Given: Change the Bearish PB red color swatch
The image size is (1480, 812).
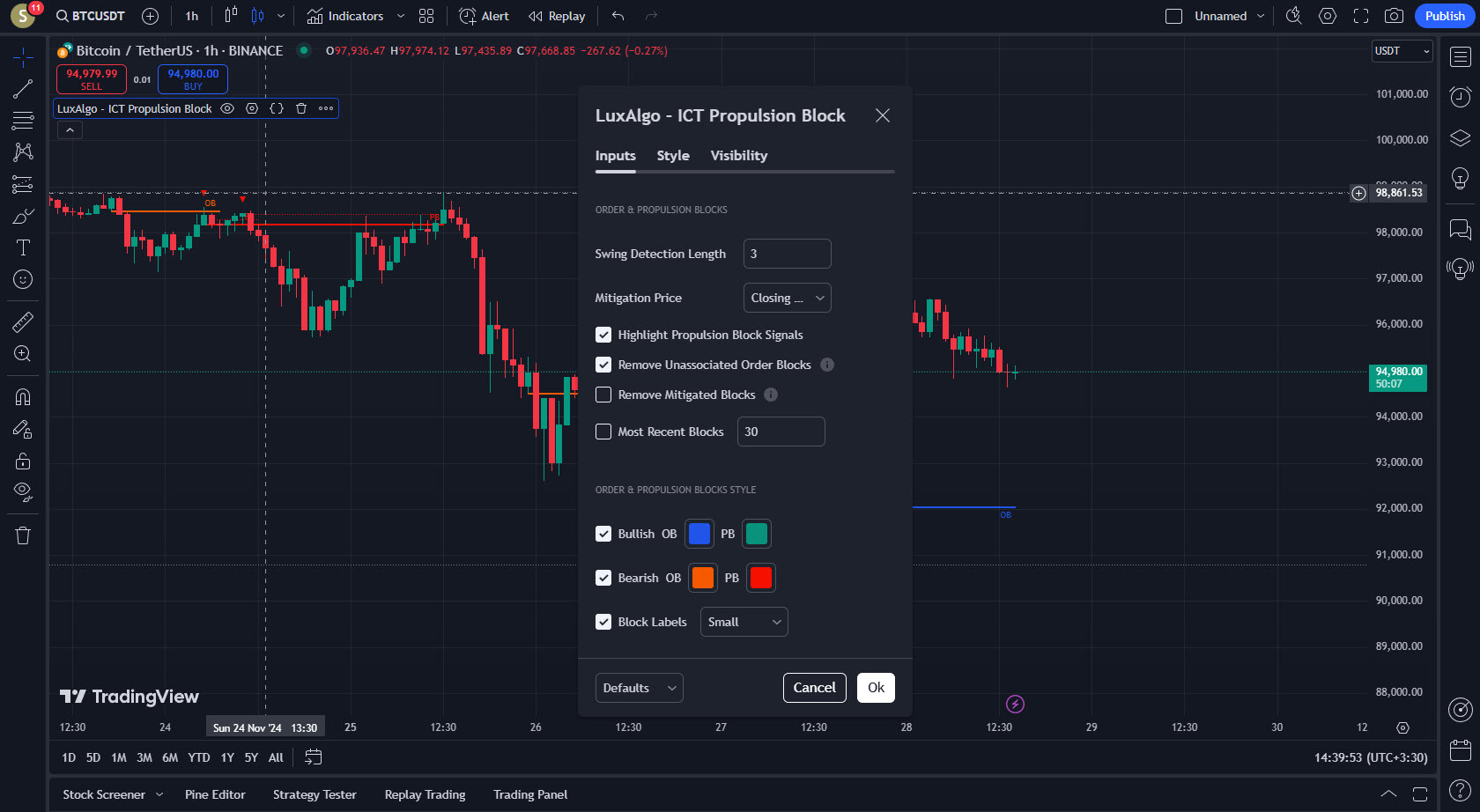Looking at the screenshot, I should (x=761, y=578).
